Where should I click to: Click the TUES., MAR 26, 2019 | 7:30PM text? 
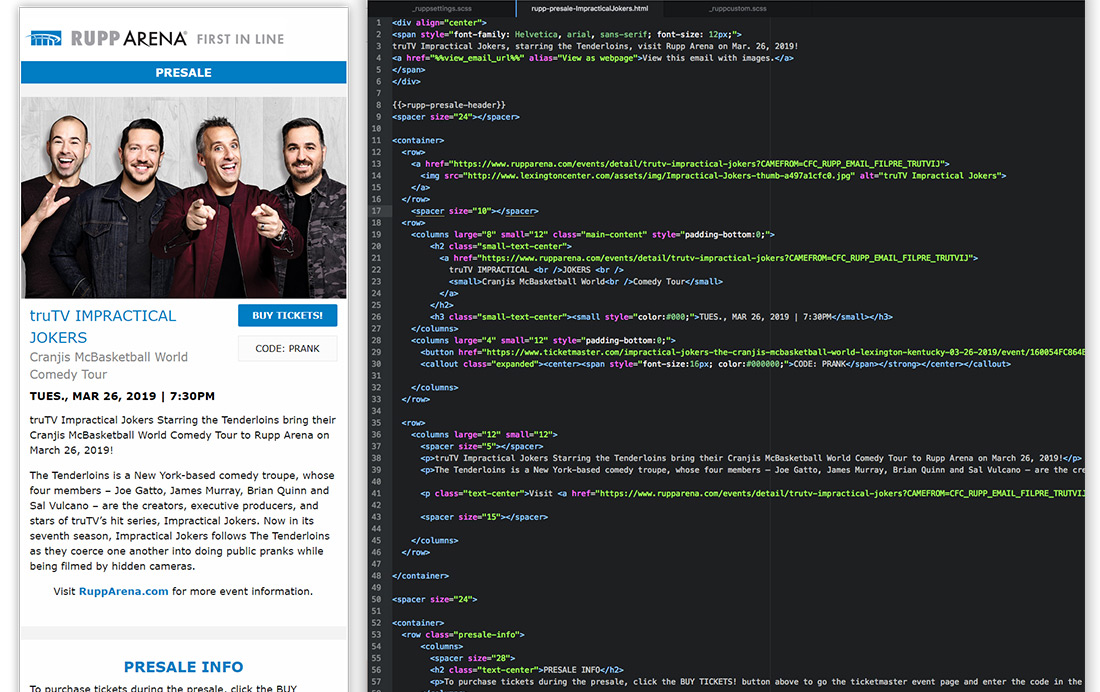coord(122,396)
